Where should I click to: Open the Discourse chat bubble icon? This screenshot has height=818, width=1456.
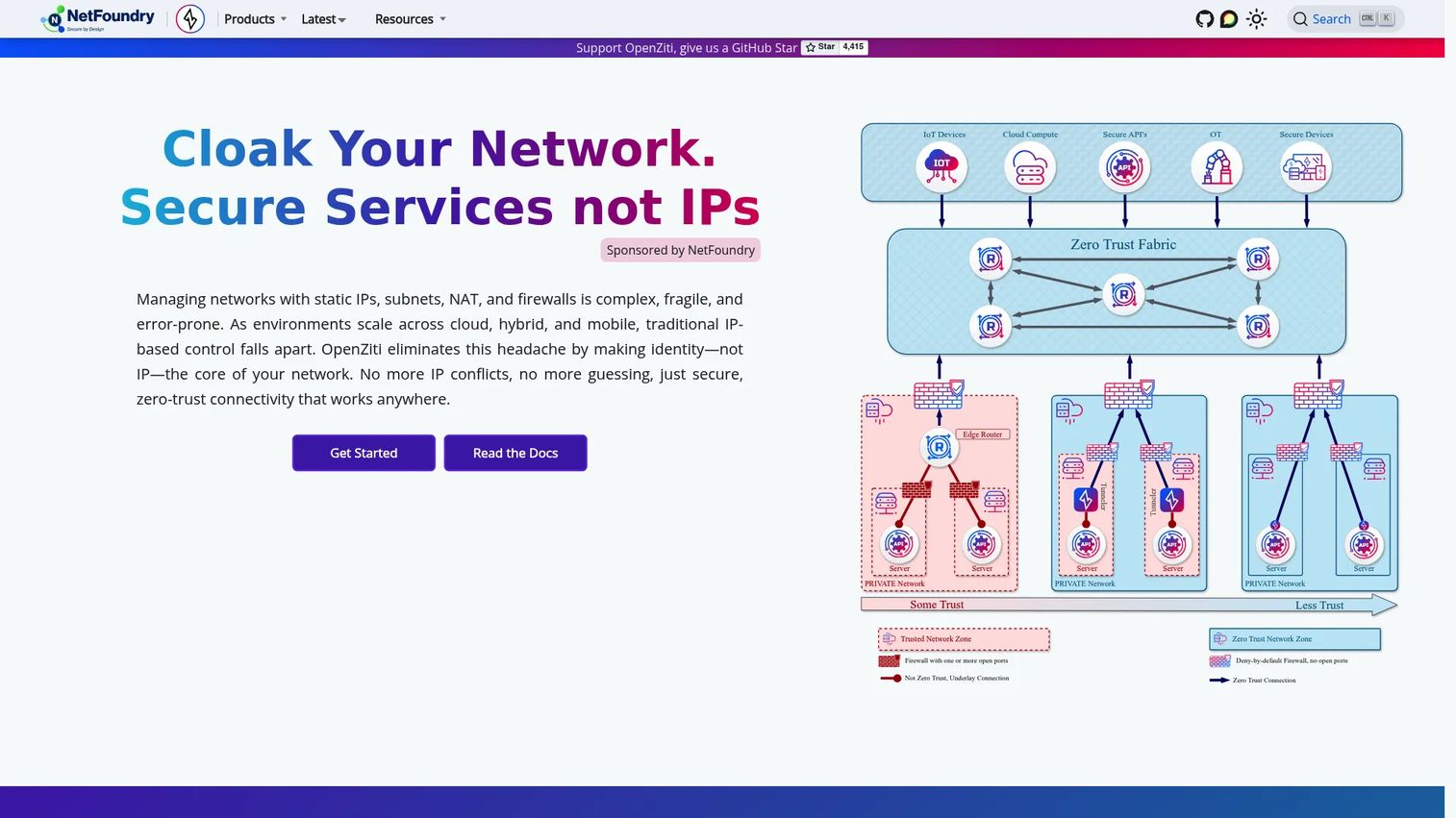(x=1229, y=19)
